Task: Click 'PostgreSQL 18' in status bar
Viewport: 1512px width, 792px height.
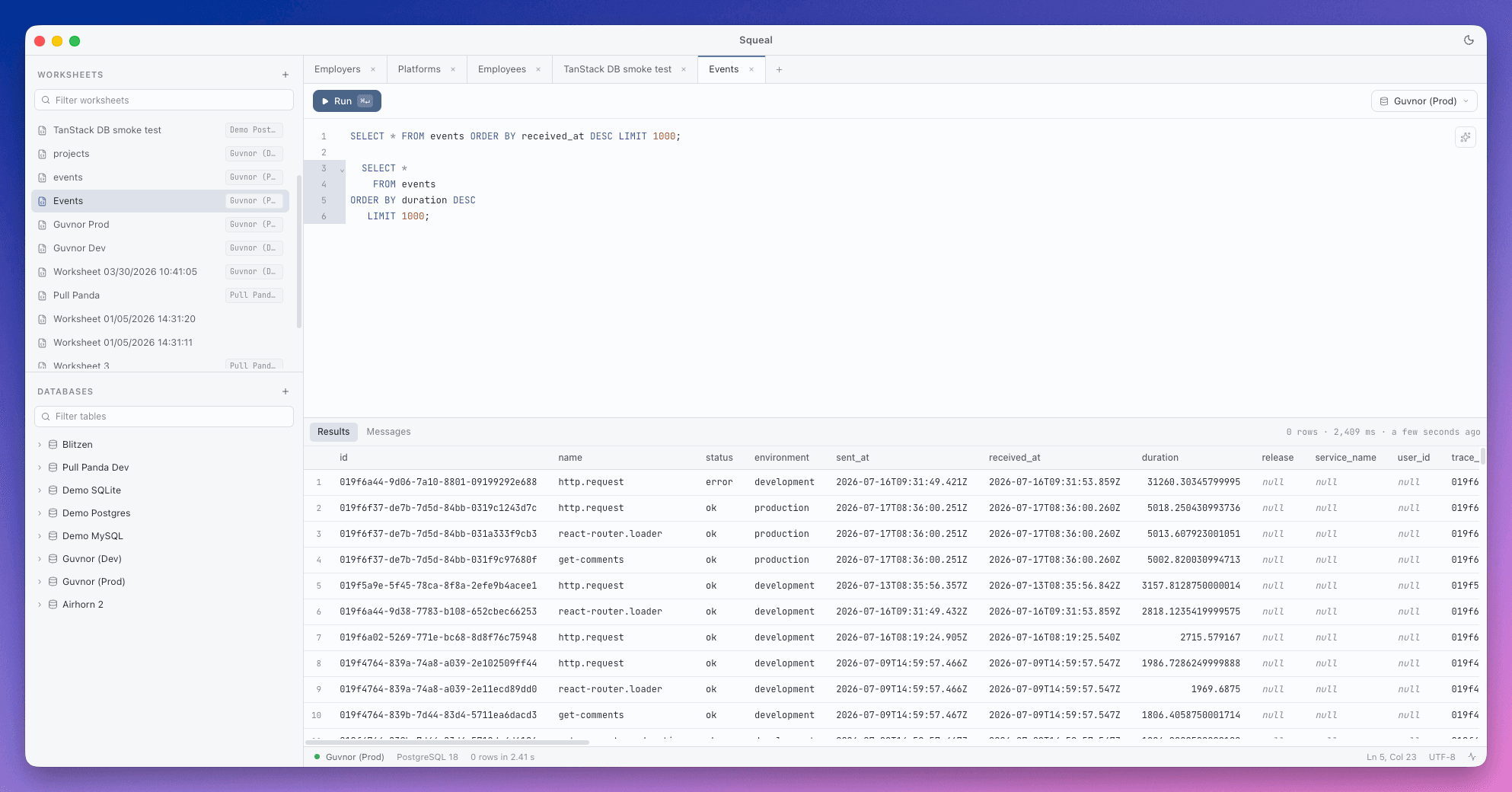Action: (427, 757)
